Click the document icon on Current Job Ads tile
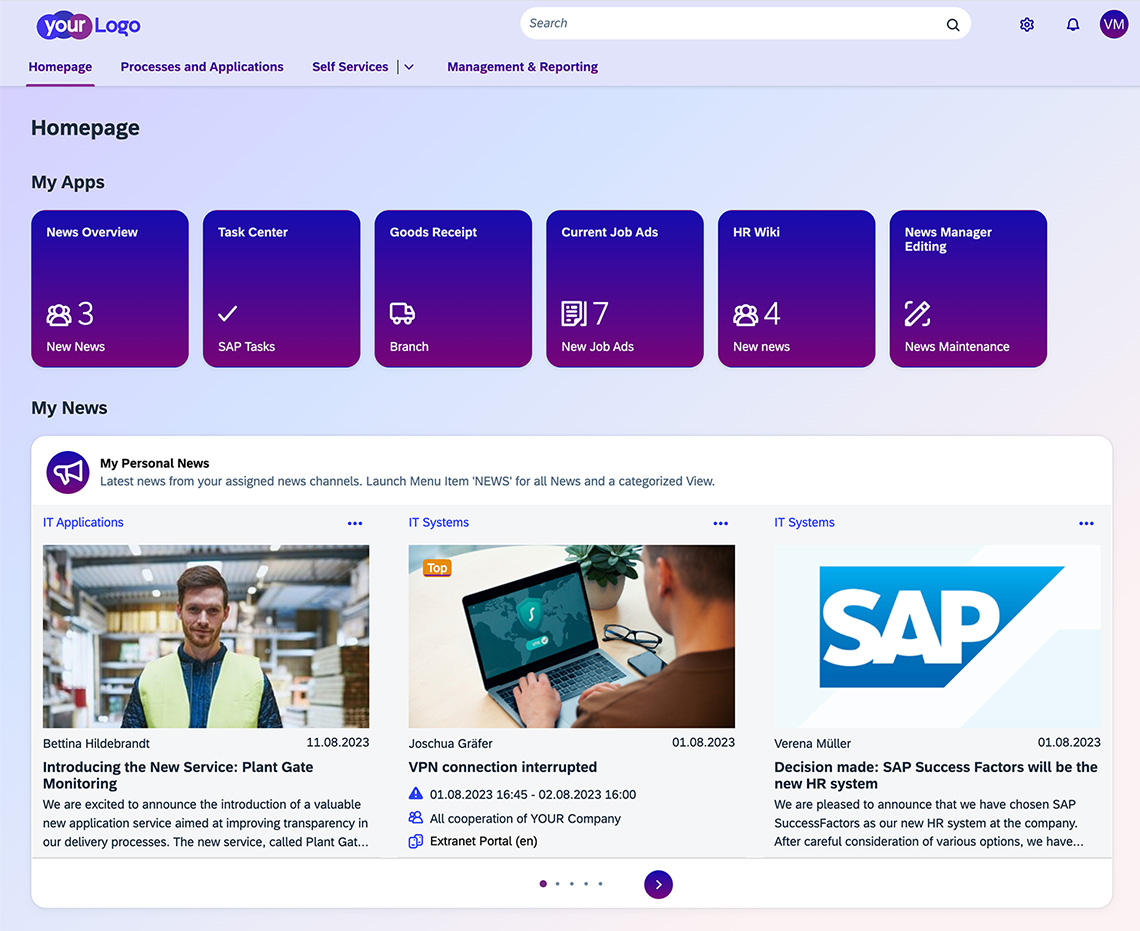 (574, 314)
